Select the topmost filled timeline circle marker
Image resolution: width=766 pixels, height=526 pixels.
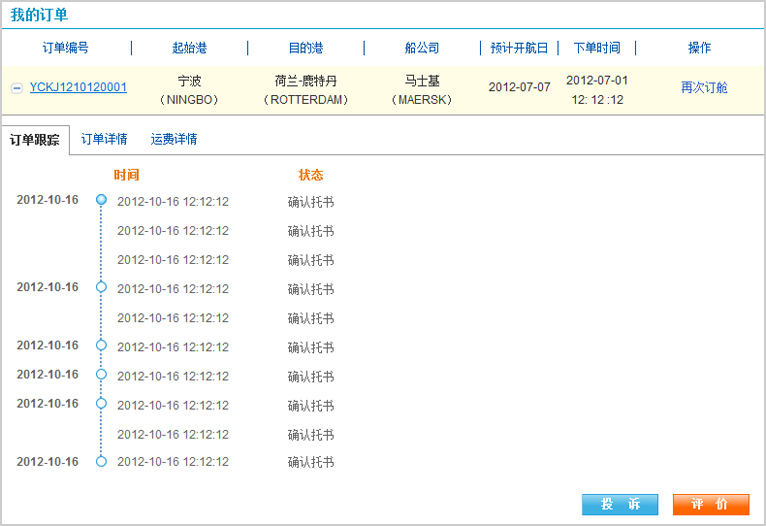pos(101,200)
